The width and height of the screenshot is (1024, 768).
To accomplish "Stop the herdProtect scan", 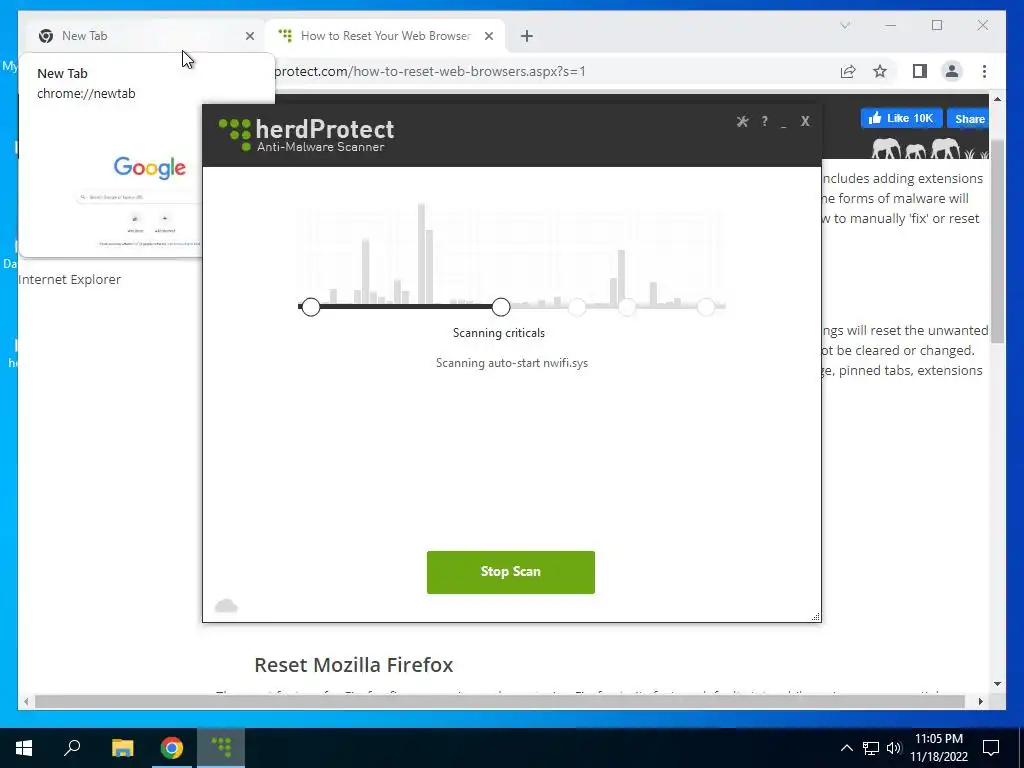I will pyautogui.click(x=511, y=572).
